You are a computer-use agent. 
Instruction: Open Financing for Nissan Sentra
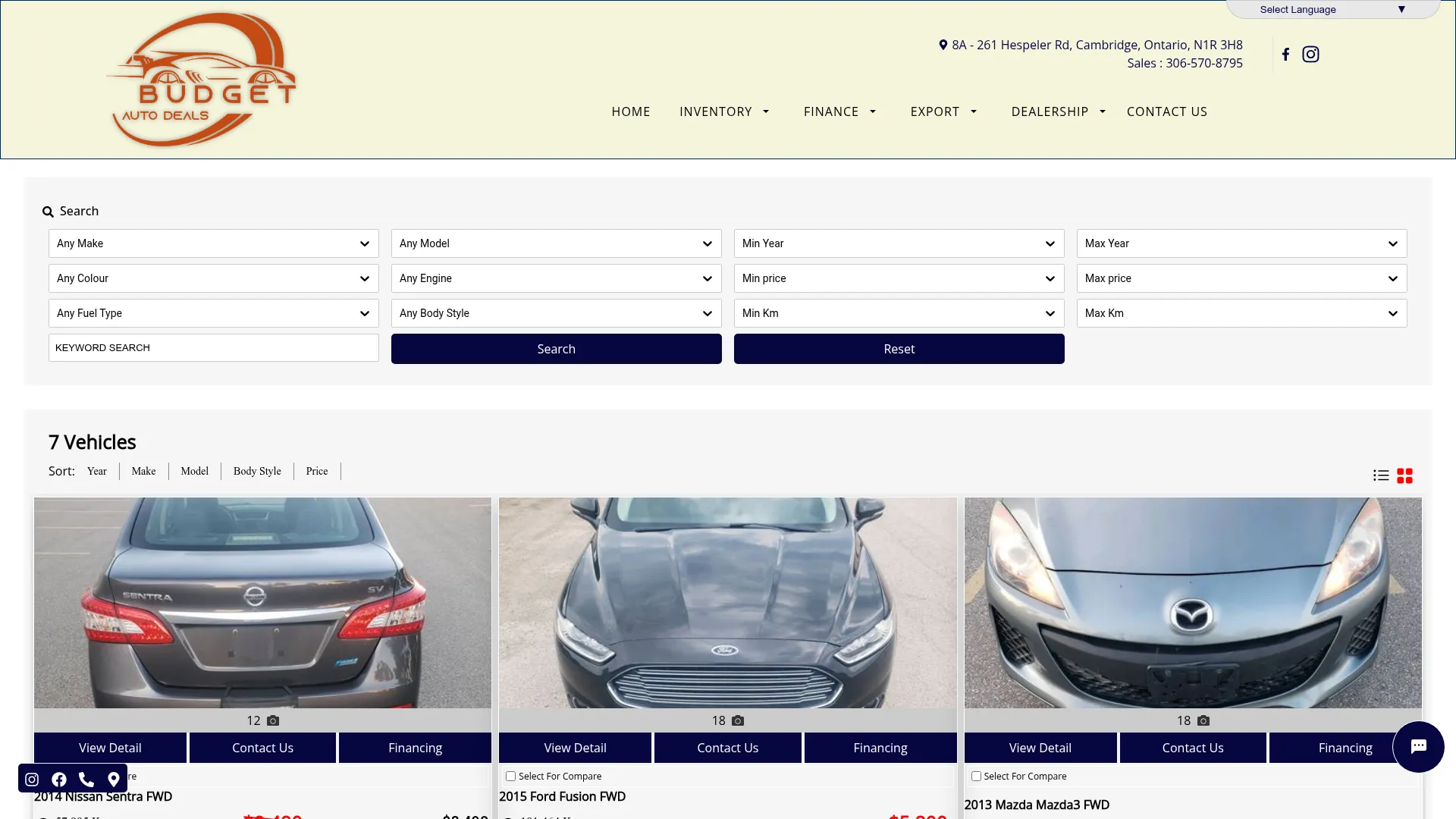(x=415, y=748)
